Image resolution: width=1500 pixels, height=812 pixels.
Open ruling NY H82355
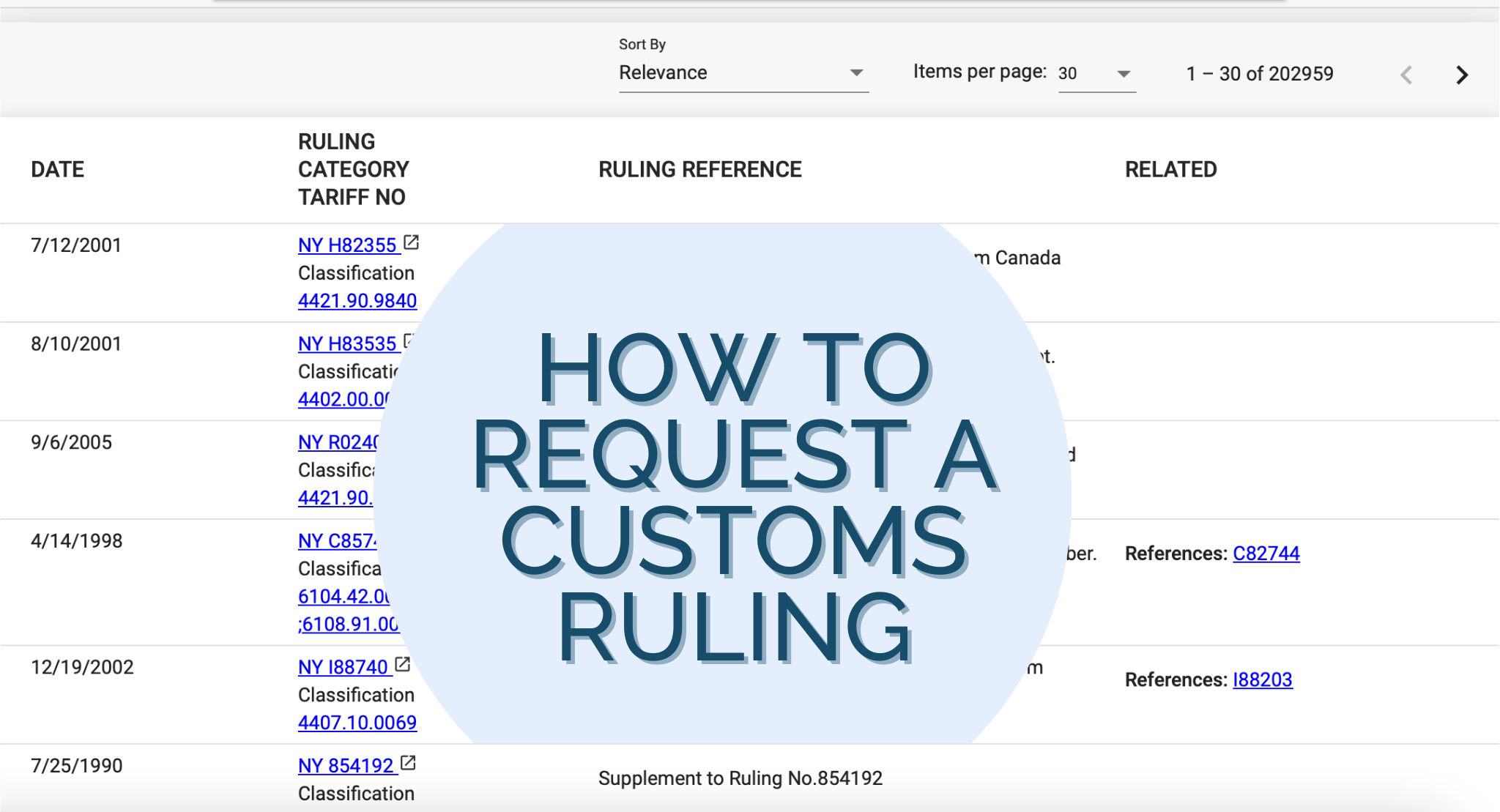(x=347, y=245)
